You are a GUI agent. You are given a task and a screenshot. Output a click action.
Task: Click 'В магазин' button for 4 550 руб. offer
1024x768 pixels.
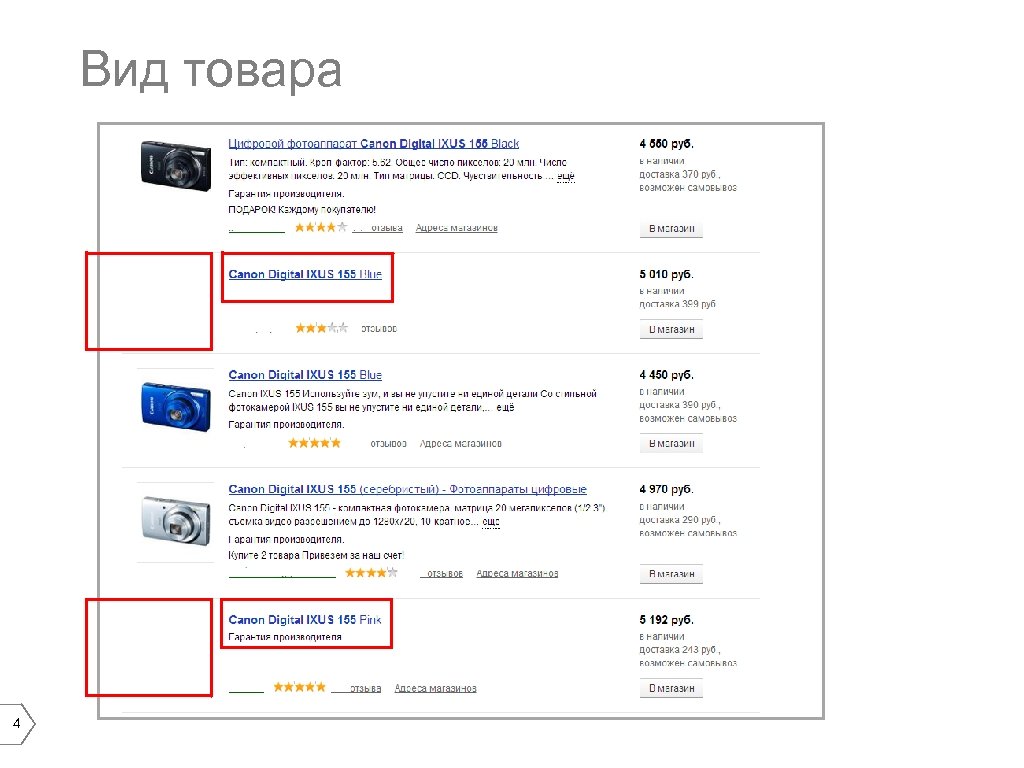pos(671,229)
